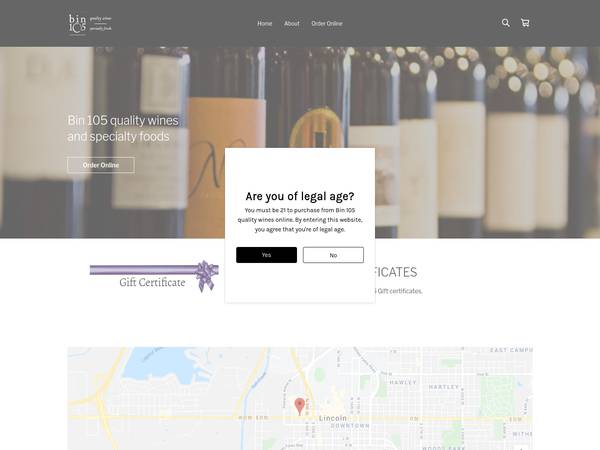Click the Lincoln label on the map
Viewport: 600px width, 450px height.
pos(333,418)
